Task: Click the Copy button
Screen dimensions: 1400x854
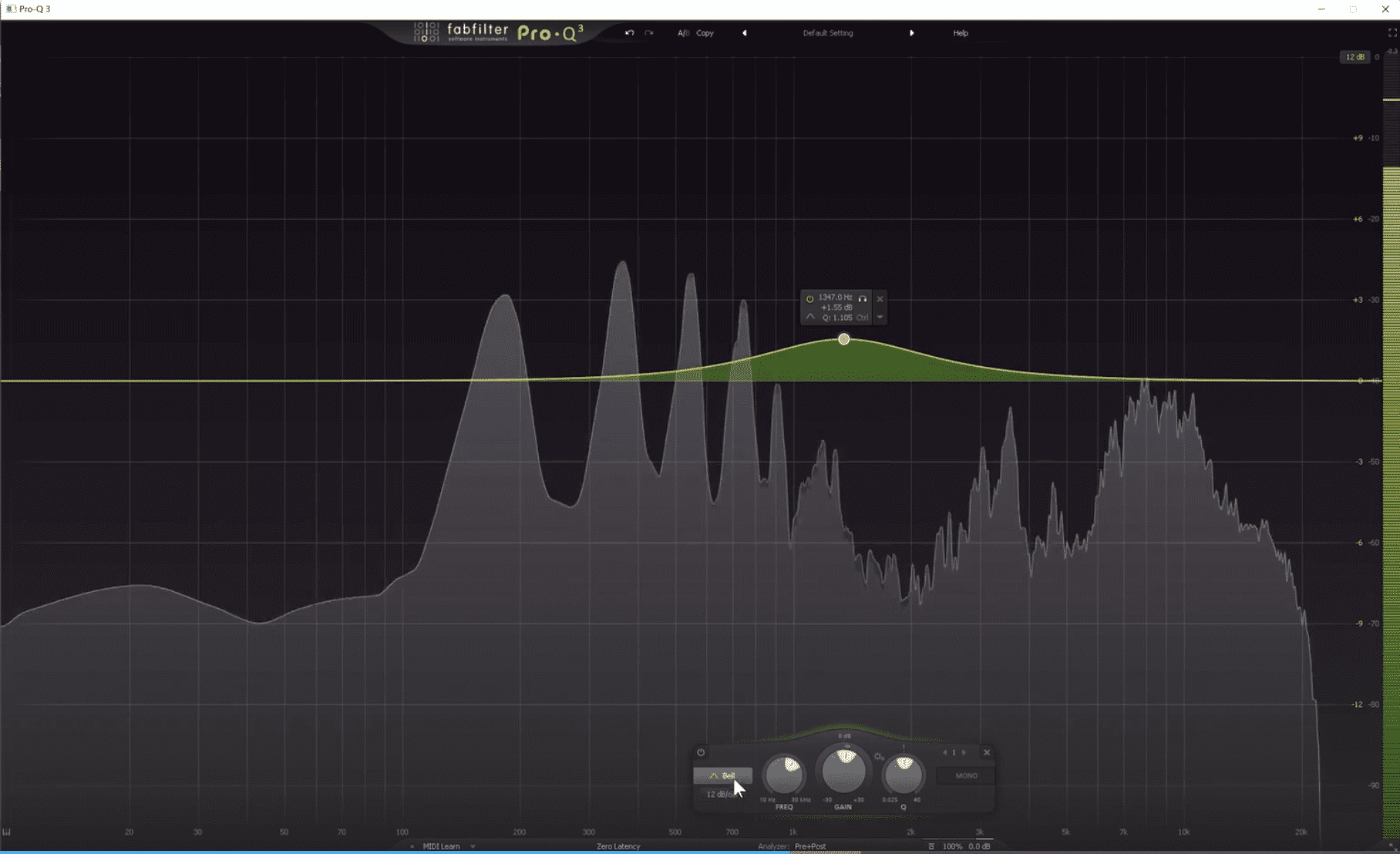Action: pyautogui.click(x=705, y=33)
